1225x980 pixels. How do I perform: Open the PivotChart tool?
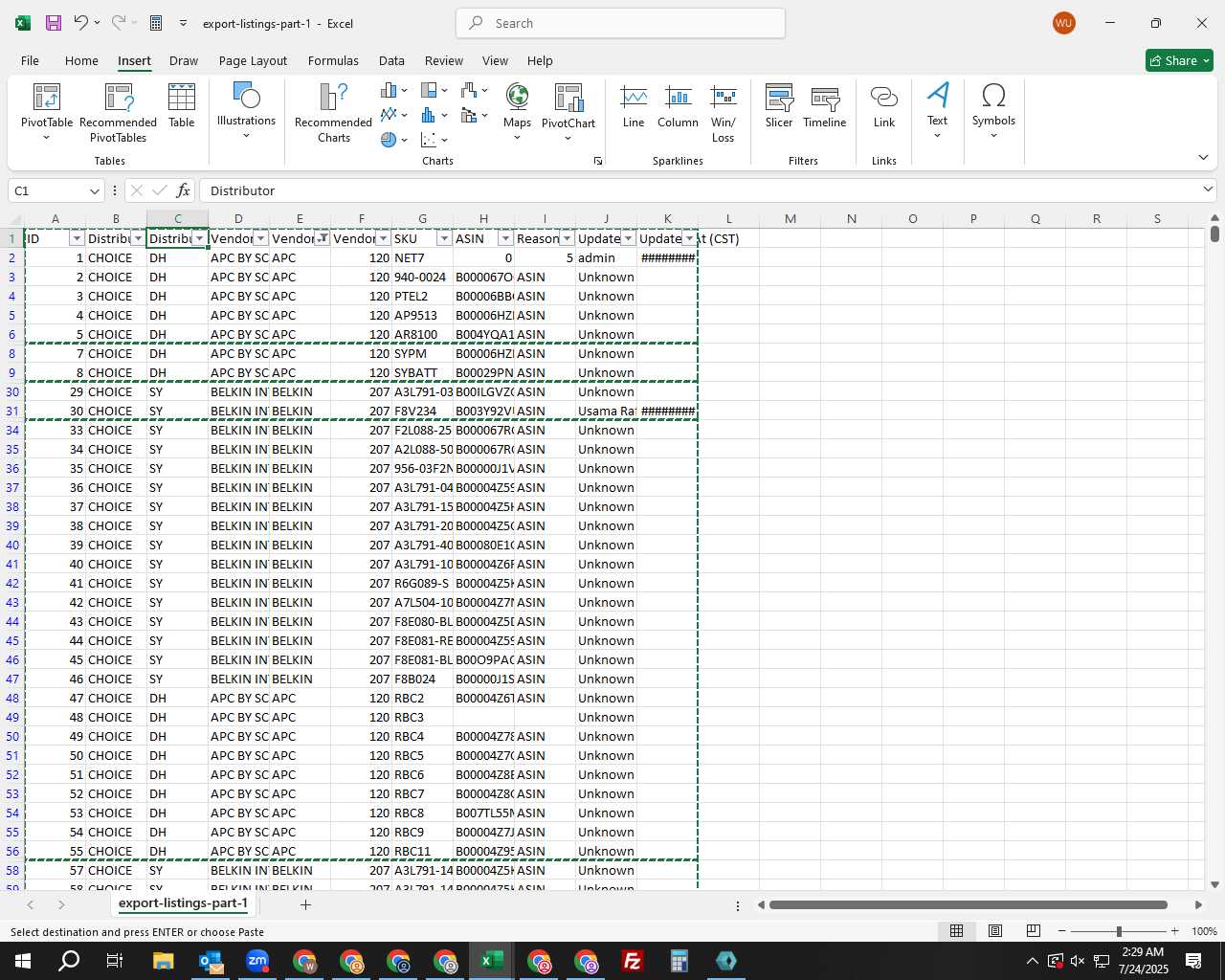[x=568, y=110]
